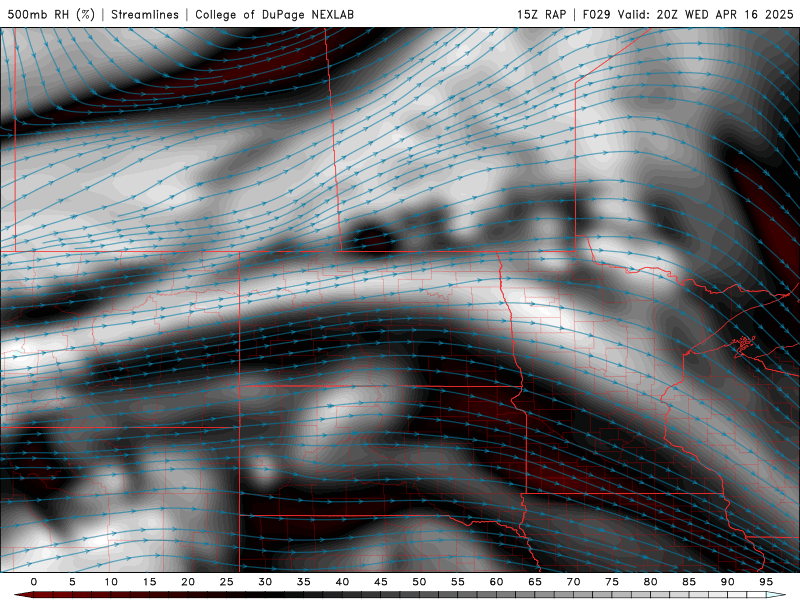Click the '20' label on the color scale
800x600 pixels.
[188, 582]
